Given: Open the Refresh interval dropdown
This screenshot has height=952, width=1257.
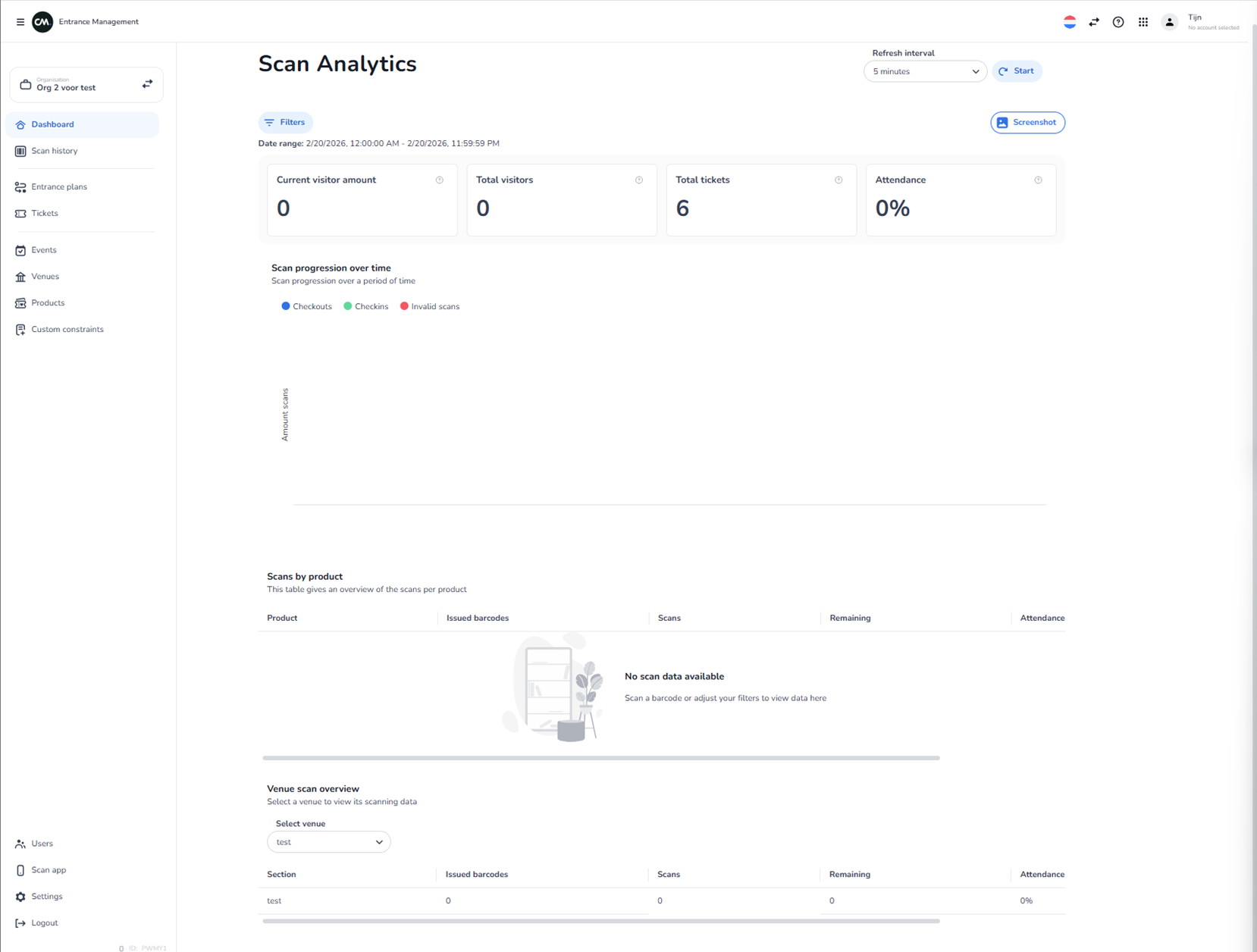Looking at the screenshot, I should [924, 71].
